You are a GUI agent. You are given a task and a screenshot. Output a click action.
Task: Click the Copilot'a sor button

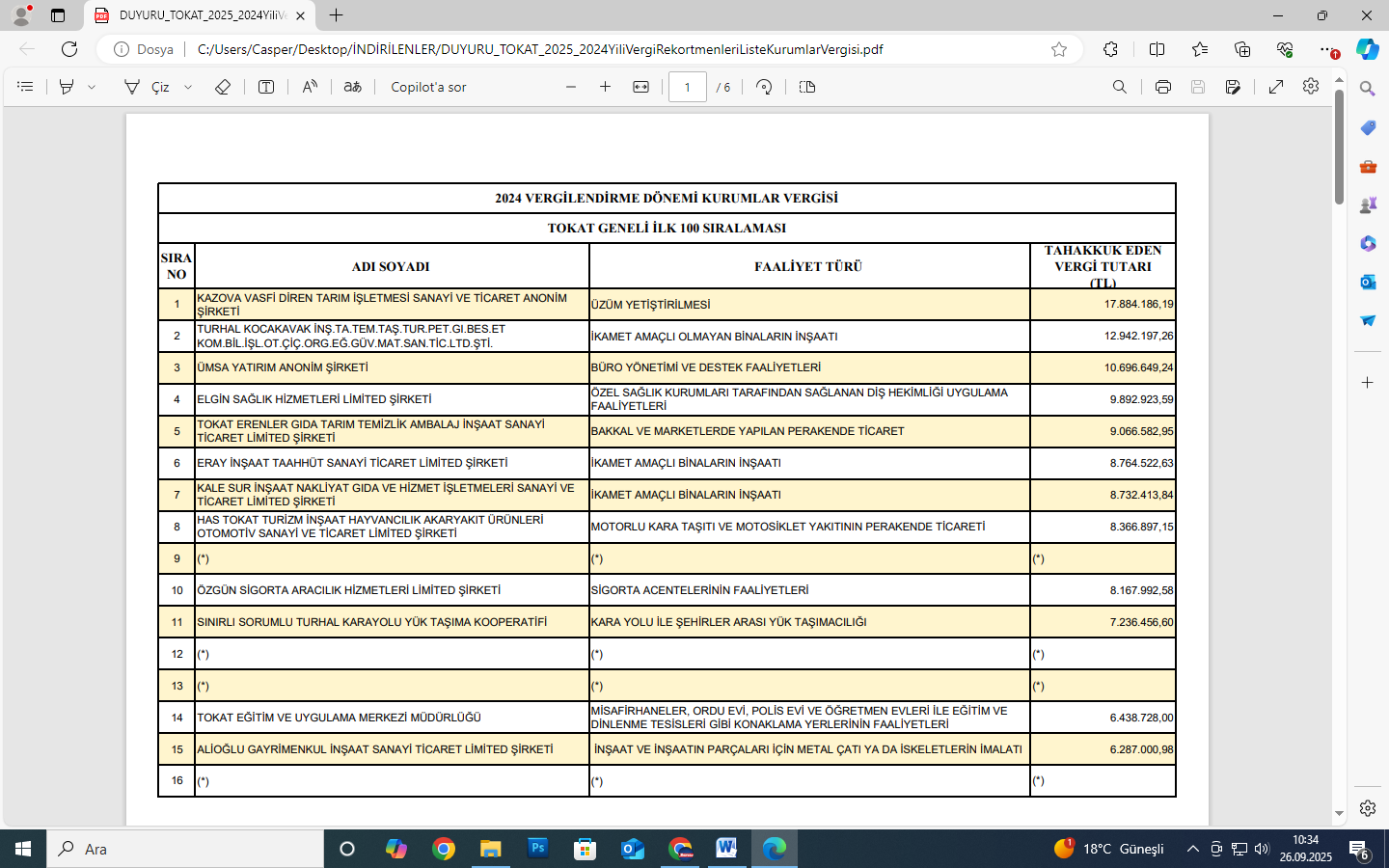(x=428, y=87)
